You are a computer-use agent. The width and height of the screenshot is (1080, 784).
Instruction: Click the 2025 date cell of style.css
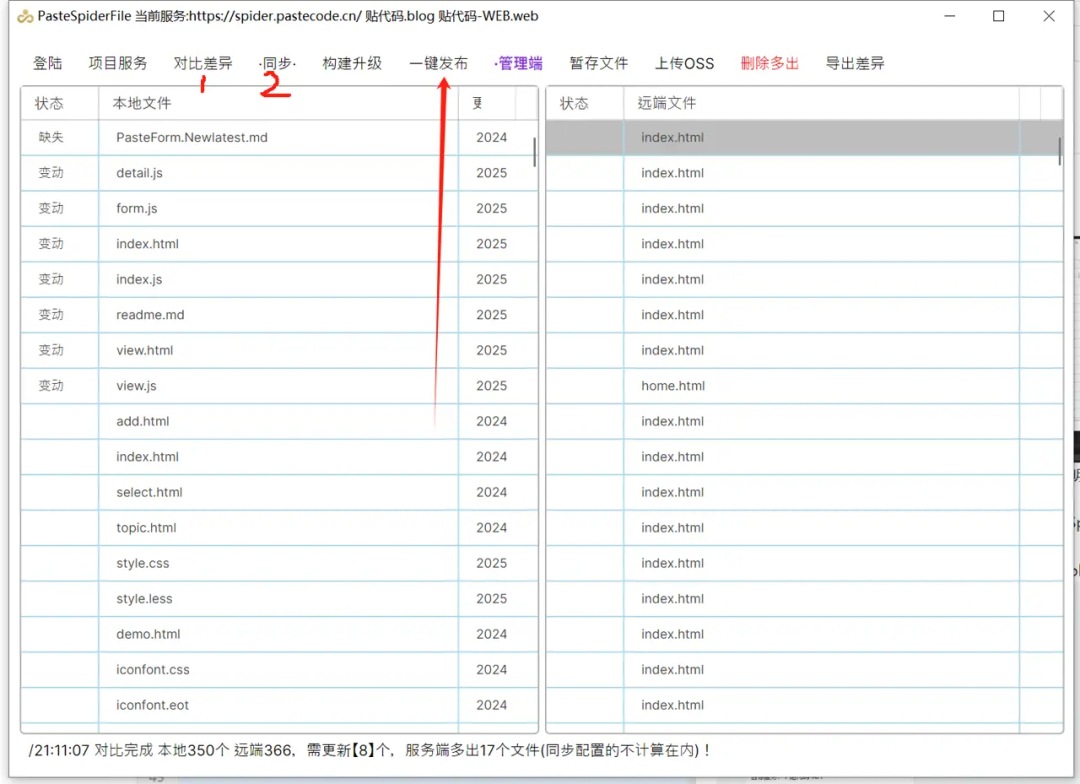click(x=491, y=564)
